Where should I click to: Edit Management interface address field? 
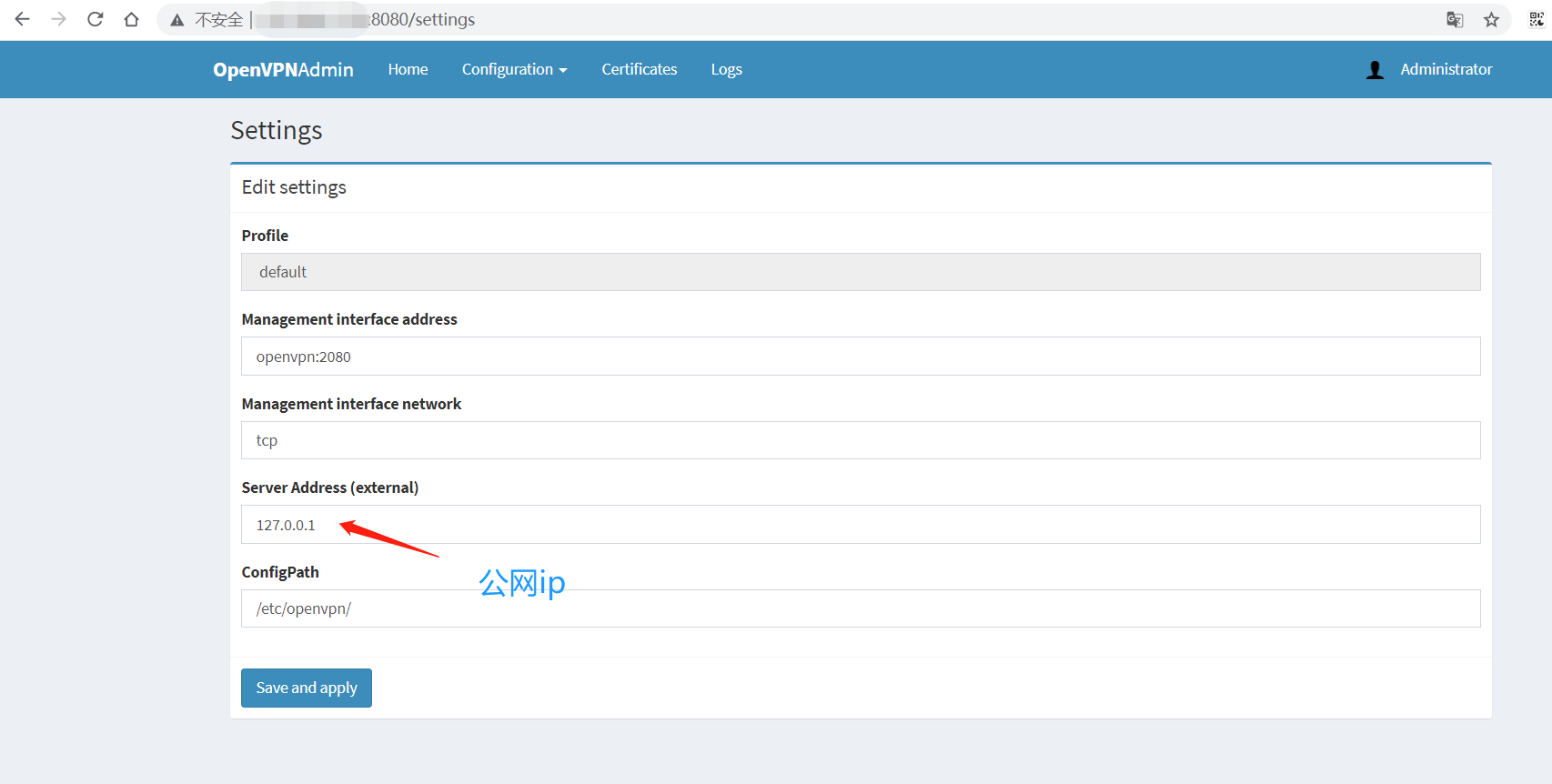point(861,357)
